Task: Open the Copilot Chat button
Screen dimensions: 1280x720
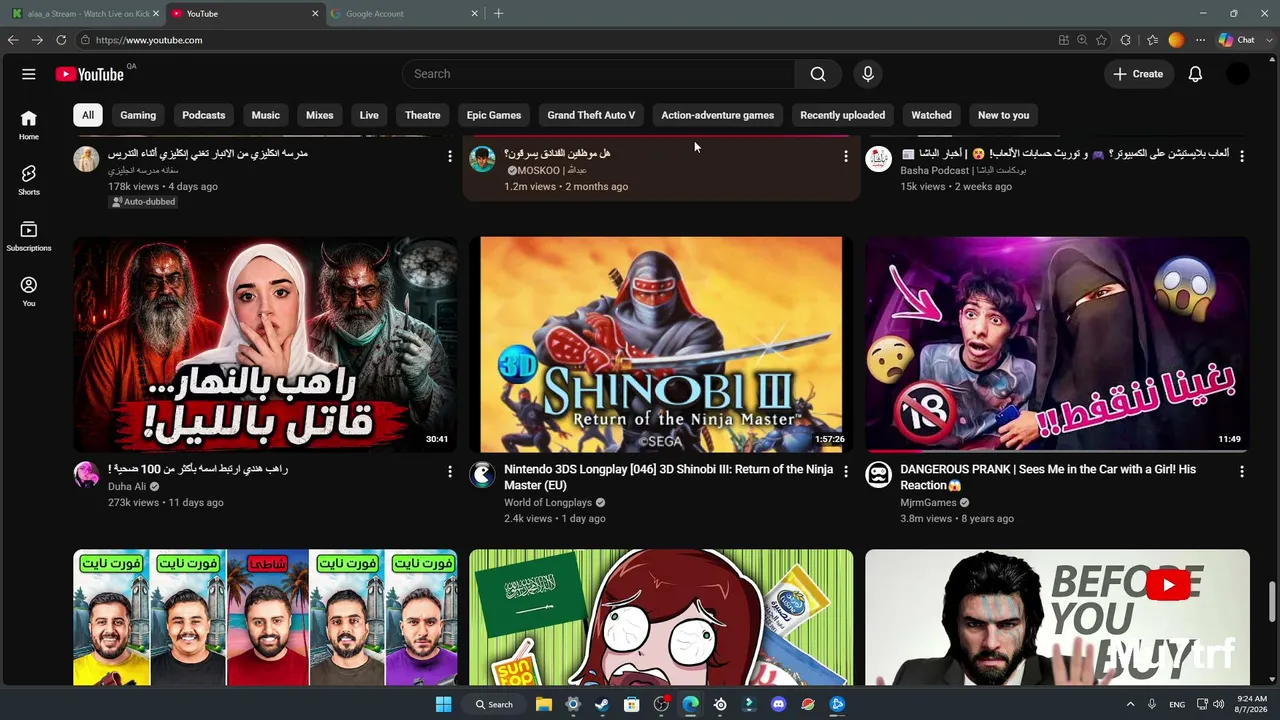Action: (x=1237, y=40)
